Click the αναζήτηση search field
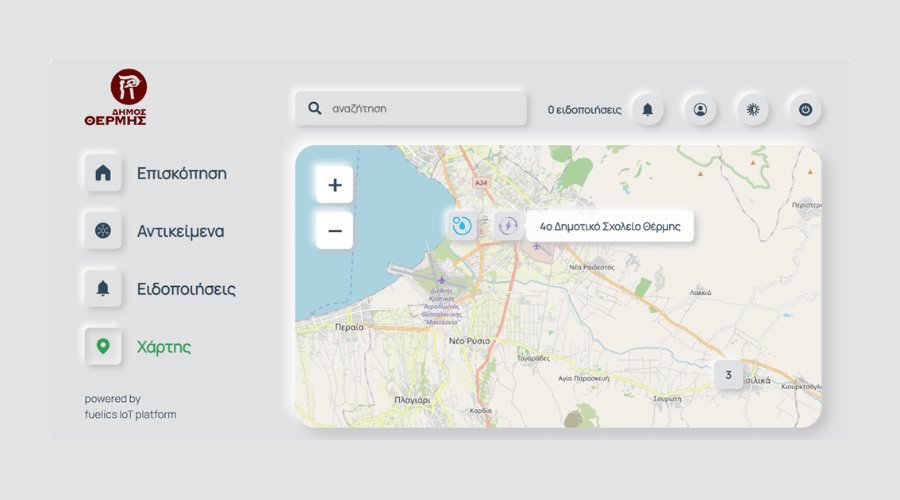Image resolution: width=900 pixels, height=500 pixels. click(x=420, y=109)
